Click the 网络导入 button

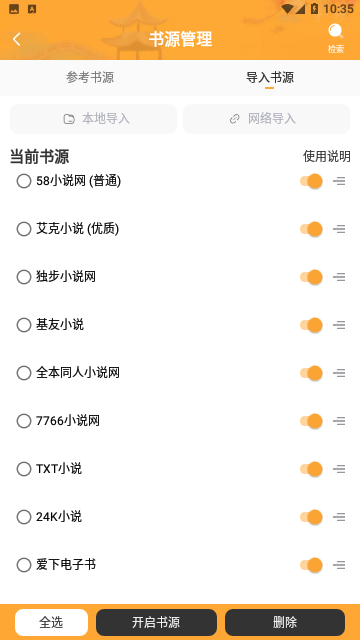pyautogui.click(x=267, y=119)
